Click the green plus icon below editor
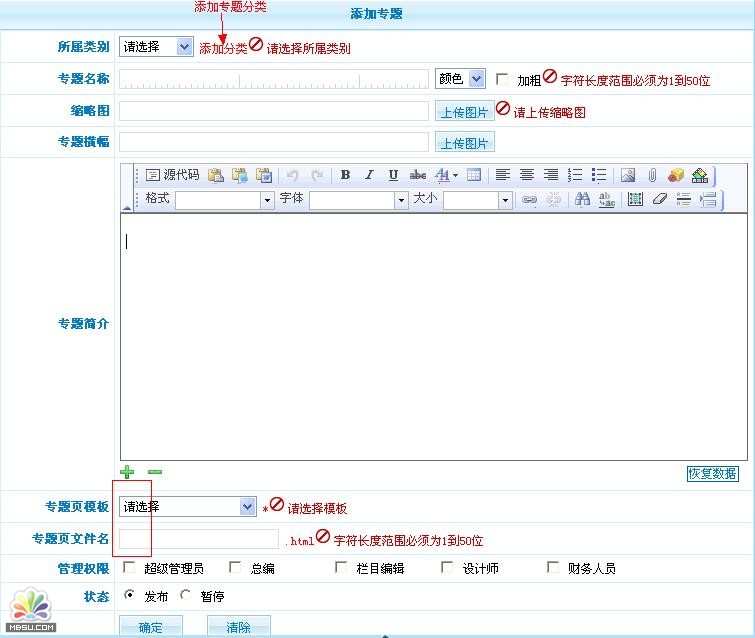This screenshot has height=638, width=755. (127, 472)
